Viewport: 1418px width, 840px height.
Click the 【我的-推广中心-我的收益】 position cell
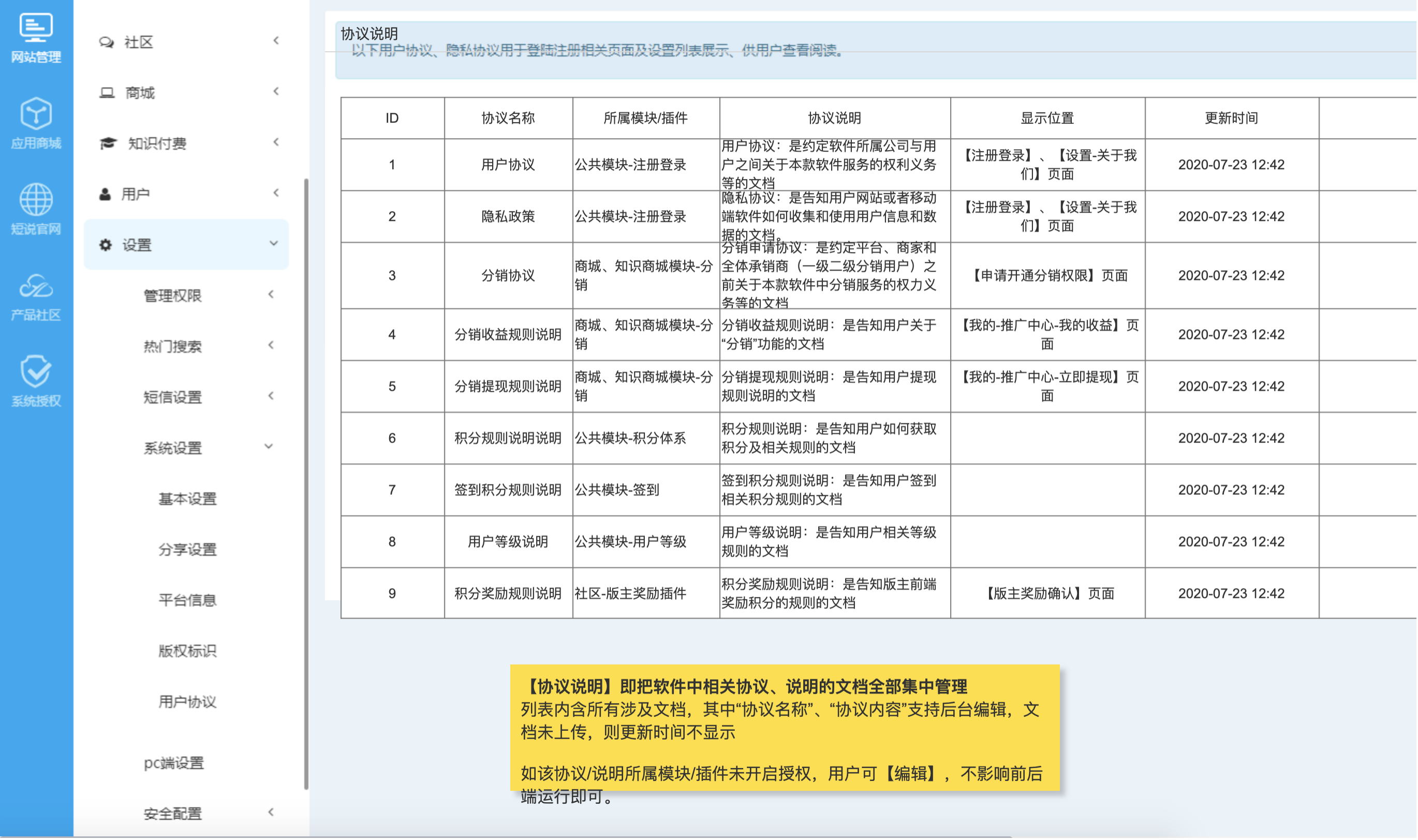[x=1048, y=335]
